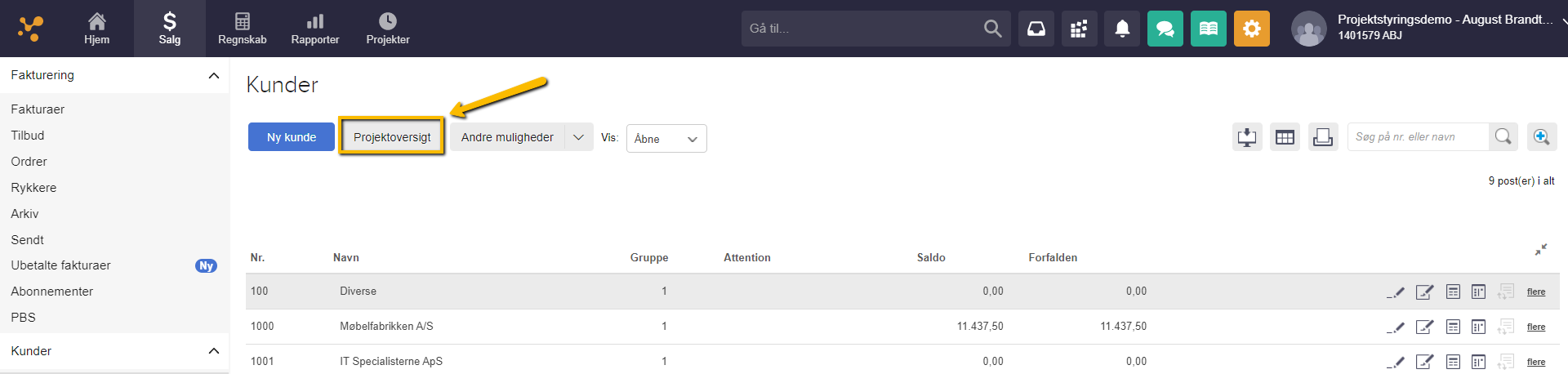Go to the Regnskab top menu
The width and height of the screenshot is (1568, 374).
[242, 29]
